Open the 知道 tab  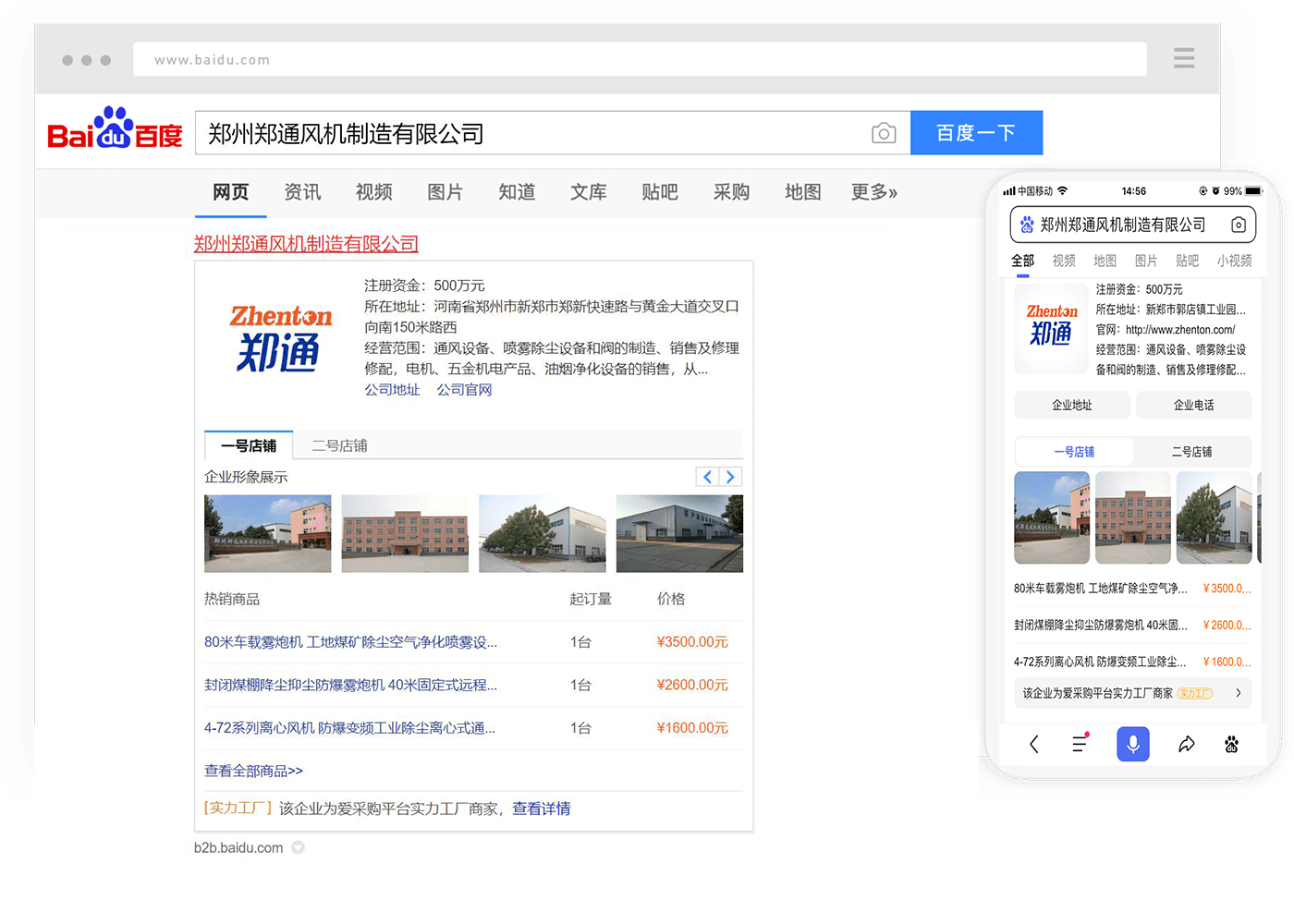click(517, 191)
